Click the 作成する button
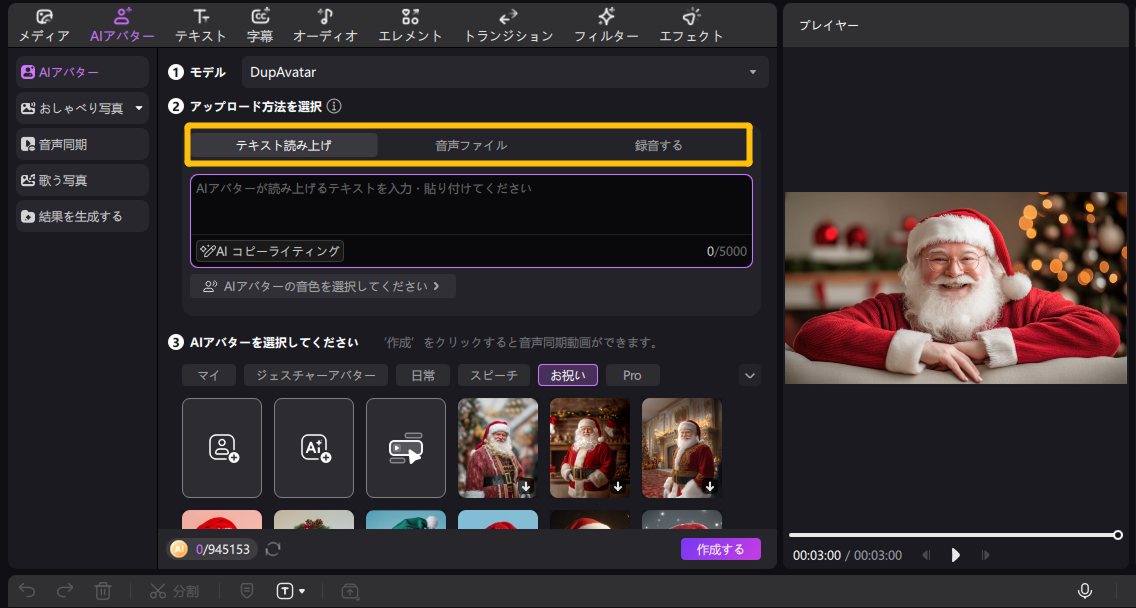 [721, 548]
